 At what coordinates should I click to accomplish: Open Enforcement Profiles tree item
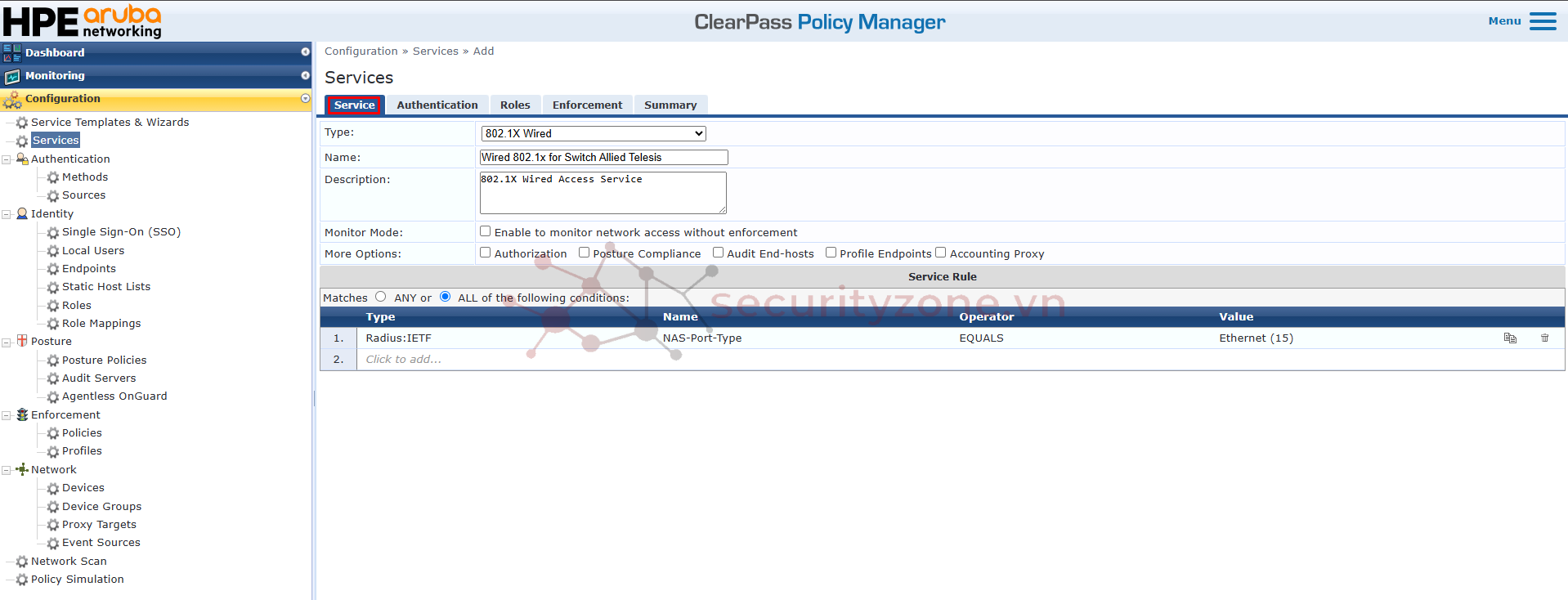click(82, 451)
